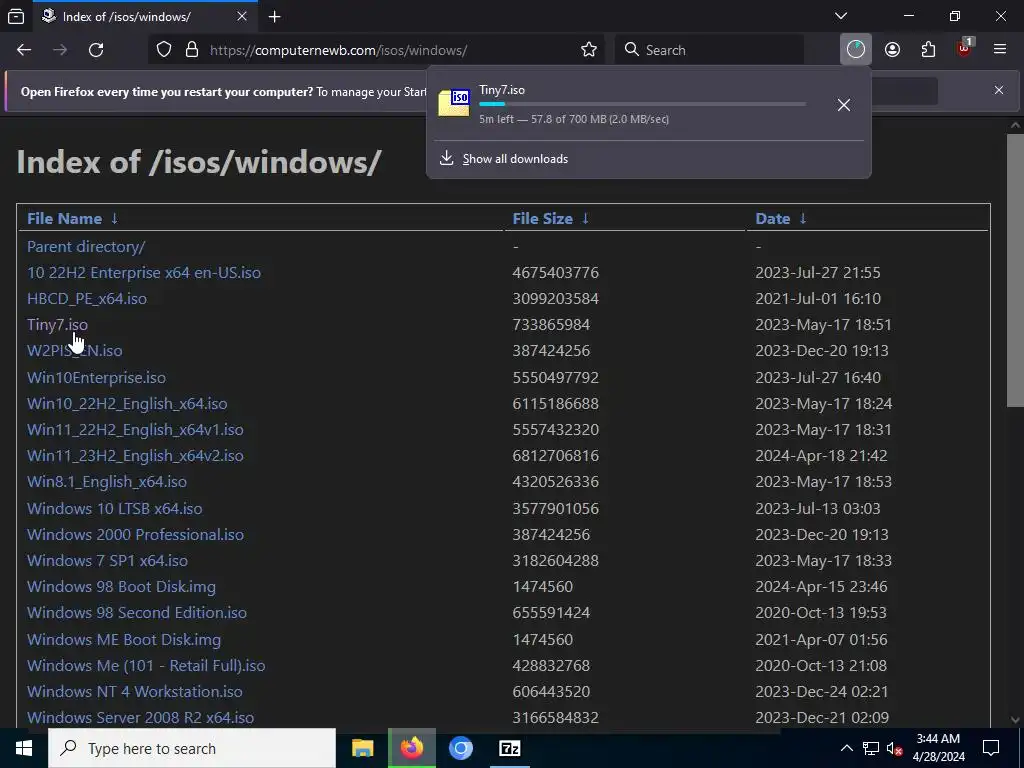1024x768 pixels.
Task: Click the Tiny7.iso link
Action: point(57,325)
